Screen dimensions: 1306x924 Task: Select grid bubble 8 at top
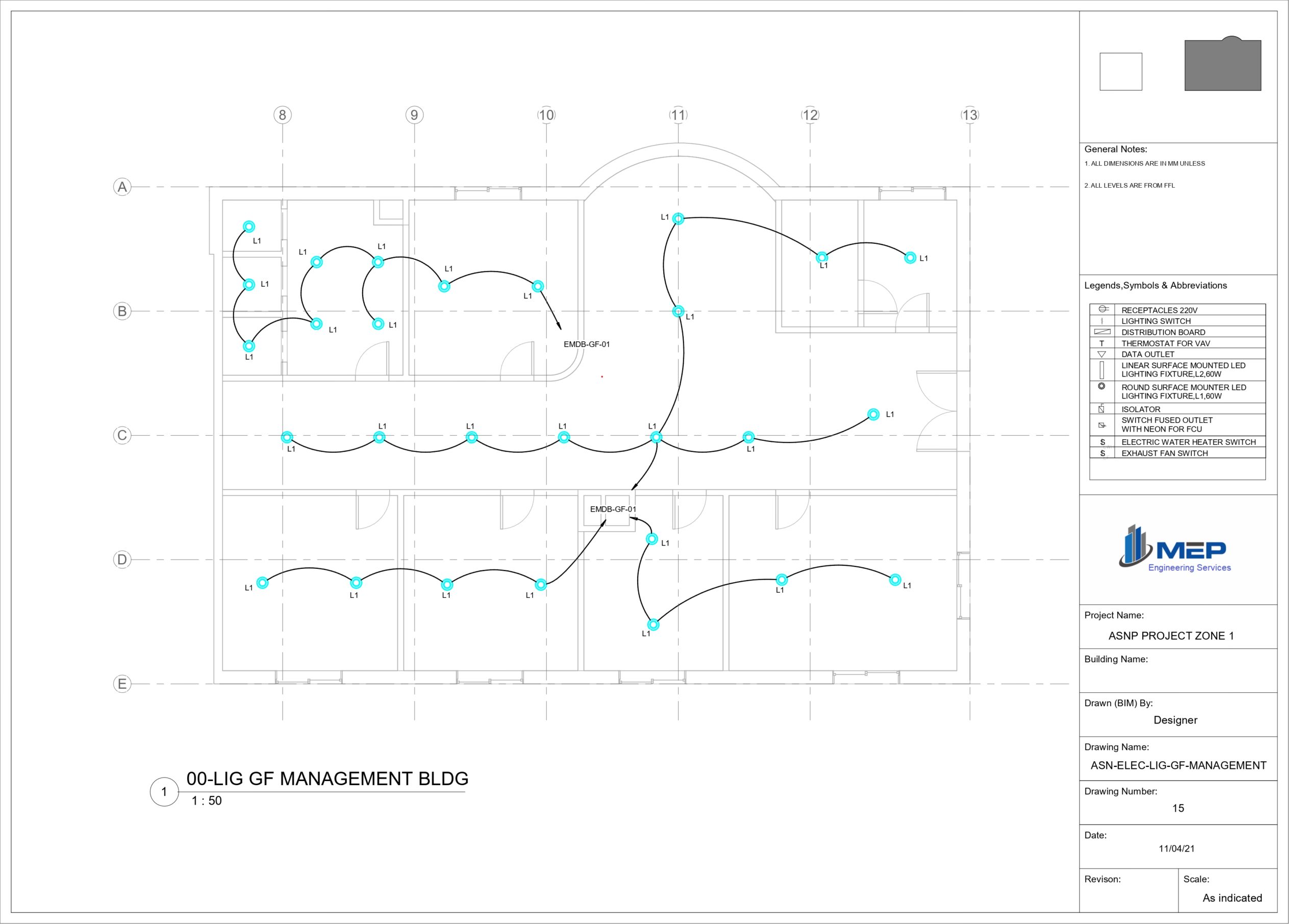(x=283, y=115)
